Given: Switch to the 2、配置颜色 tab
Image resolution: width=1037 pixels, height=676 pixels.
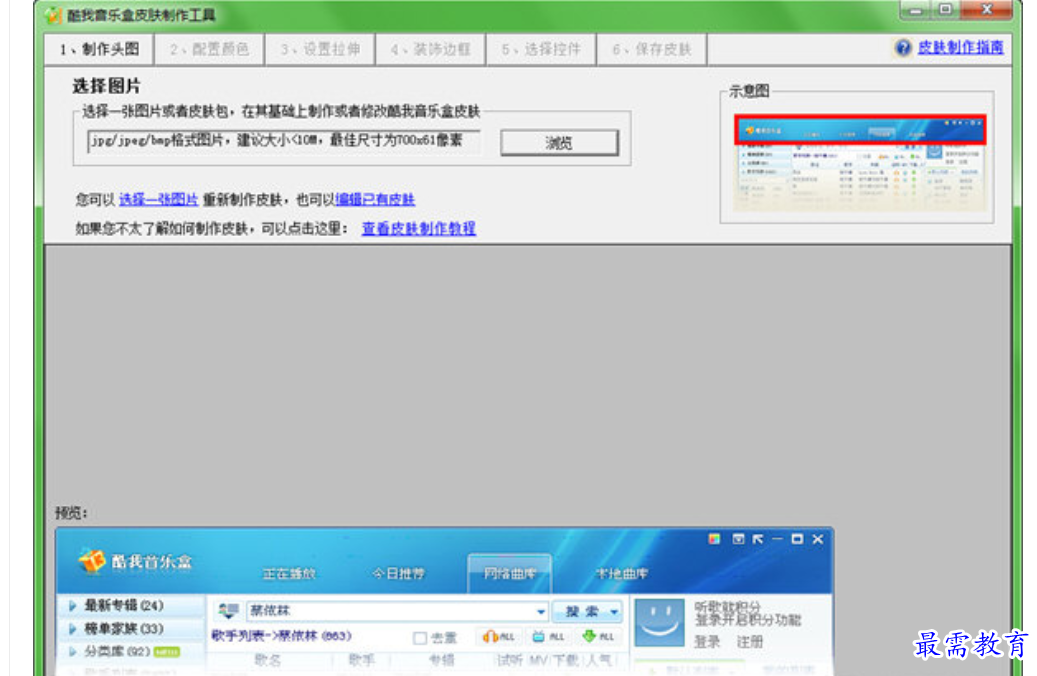Looking at the screenshot, I should tap(209, 50).
